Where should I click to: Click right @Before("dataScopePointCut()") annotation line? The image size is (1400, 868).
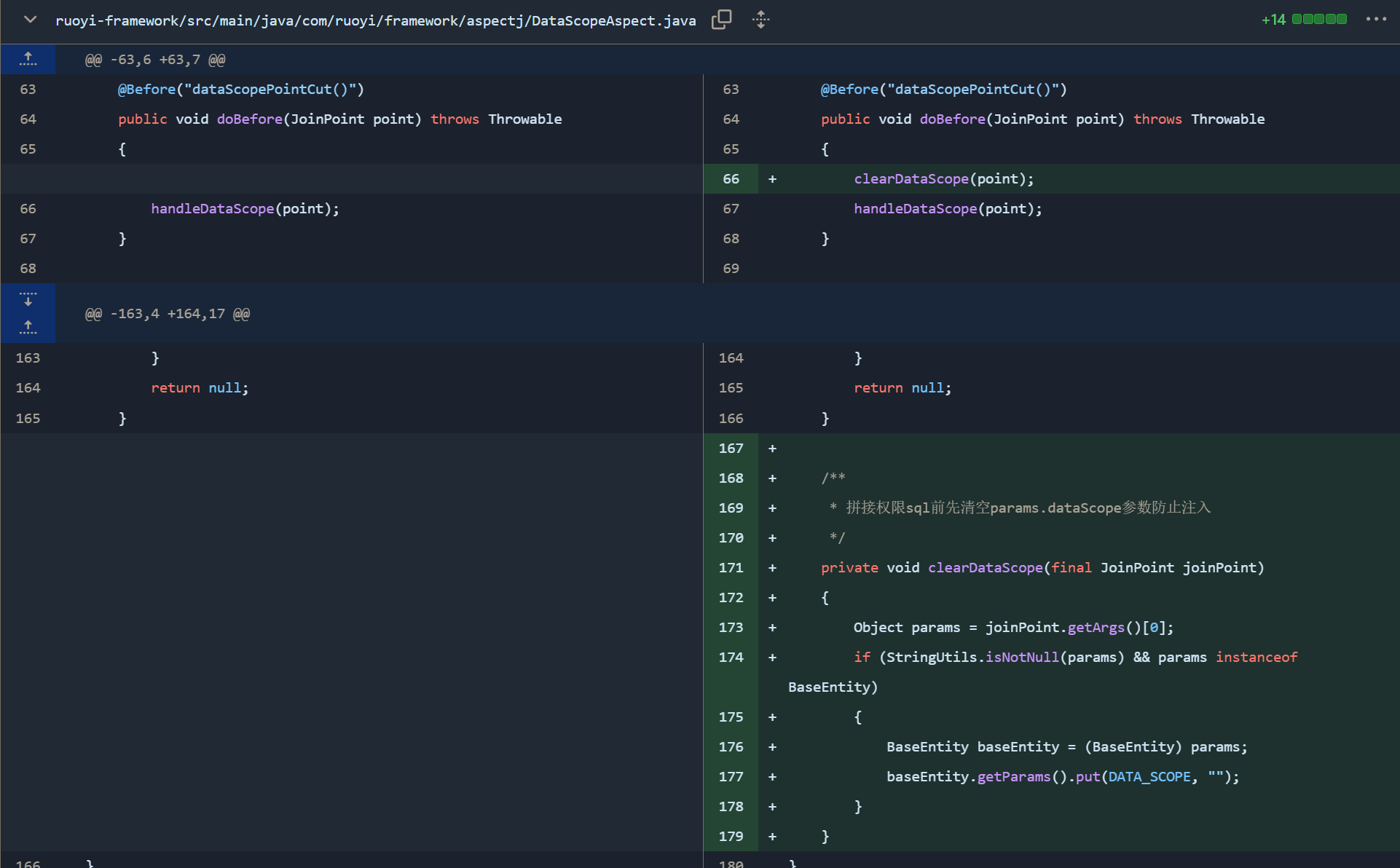pyautogui.click(x=943, y=89)
